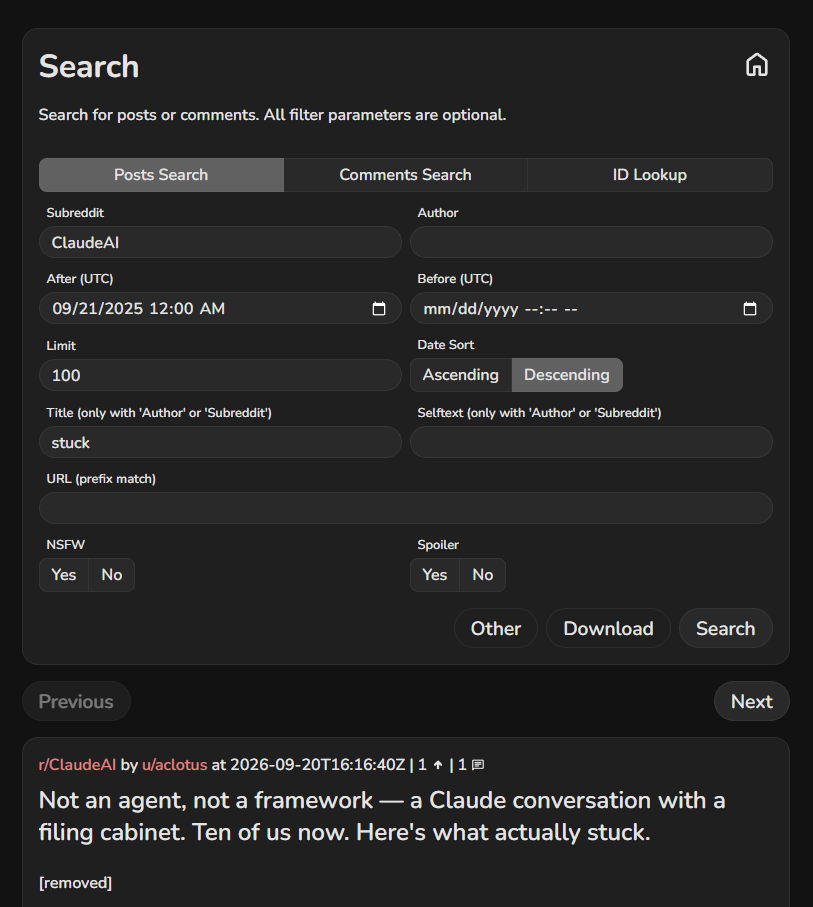Select No for NSFW filter

click(112, 574)
